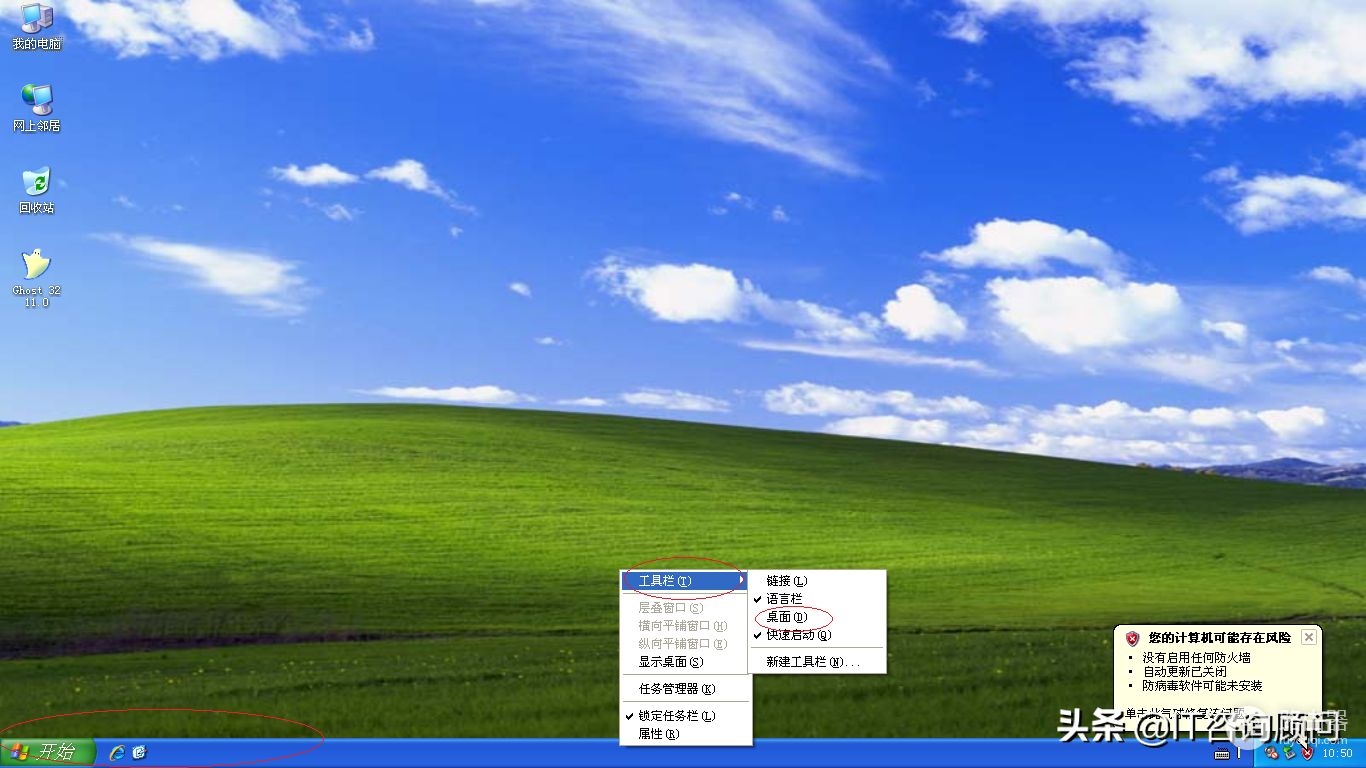Click the taskbar clock showing 10:50
This screenshot has height=768, width=1366.
coord(1337,753)
